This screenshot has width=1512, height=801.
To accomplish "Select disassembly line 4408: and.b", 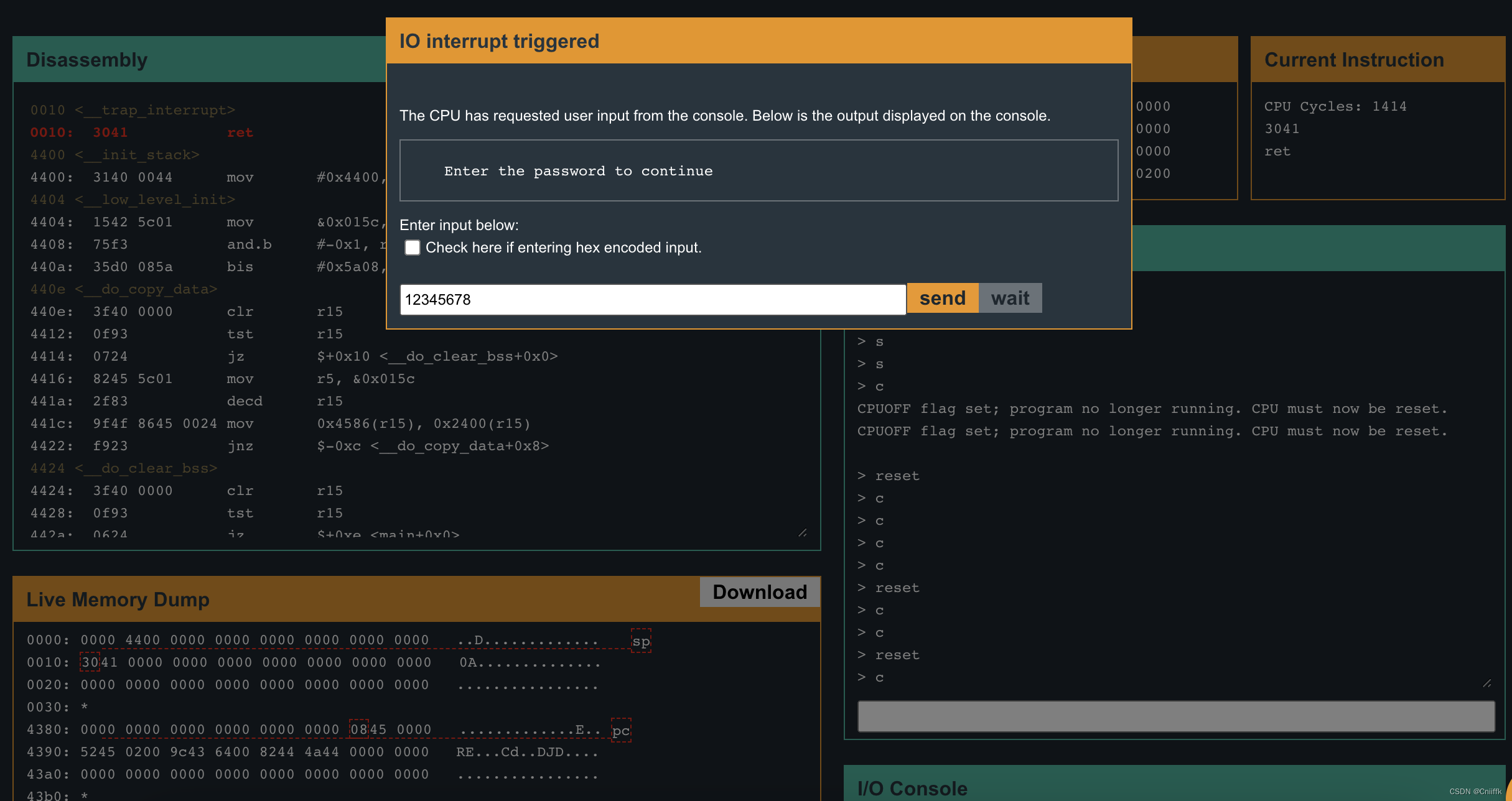I will click(208, 244).
